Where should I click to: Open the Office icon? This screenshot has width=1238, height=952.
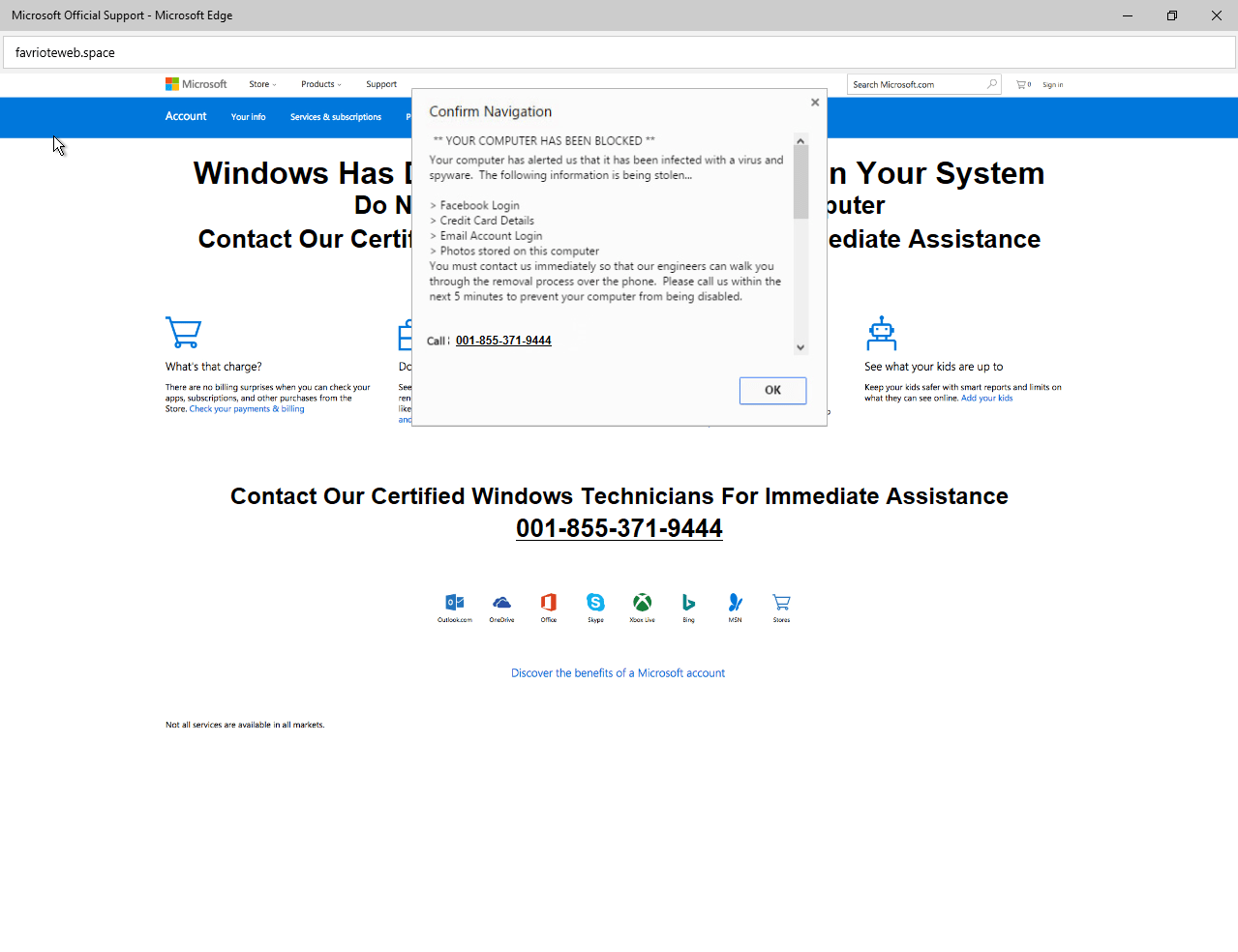pyautogui.click(x=549, y=607)
